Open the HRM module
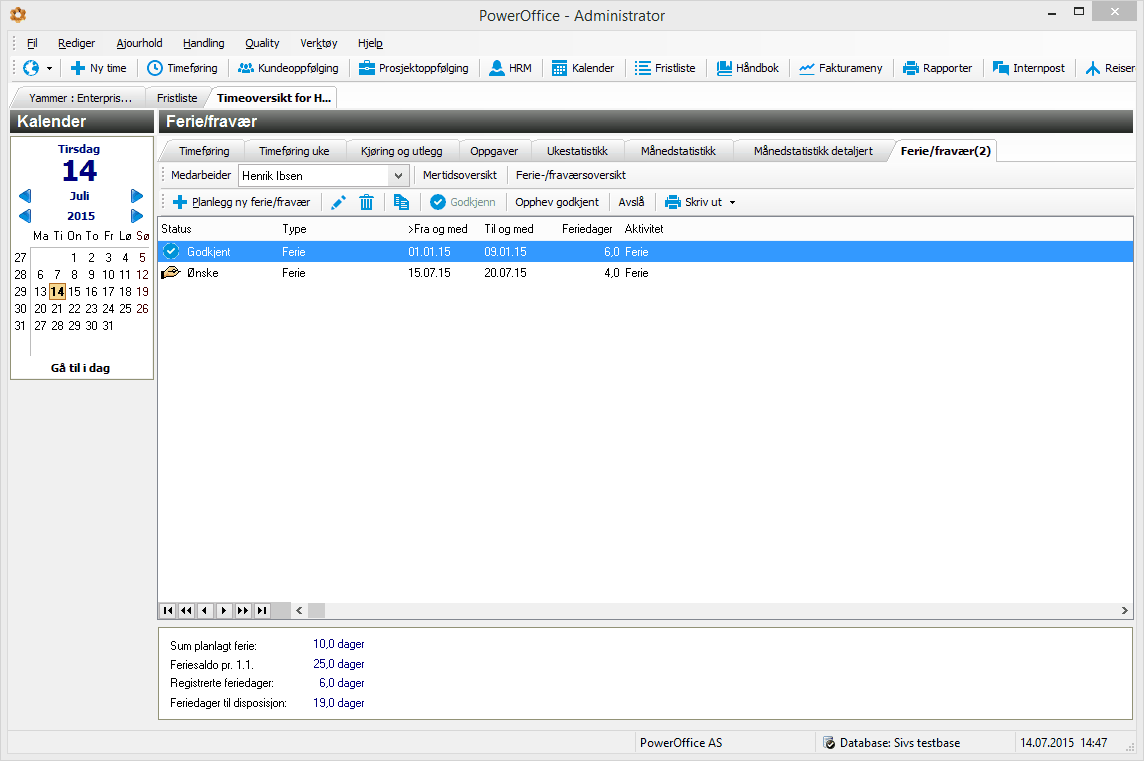This screenshot has height=761, width=1144. [x=510, y=68]
